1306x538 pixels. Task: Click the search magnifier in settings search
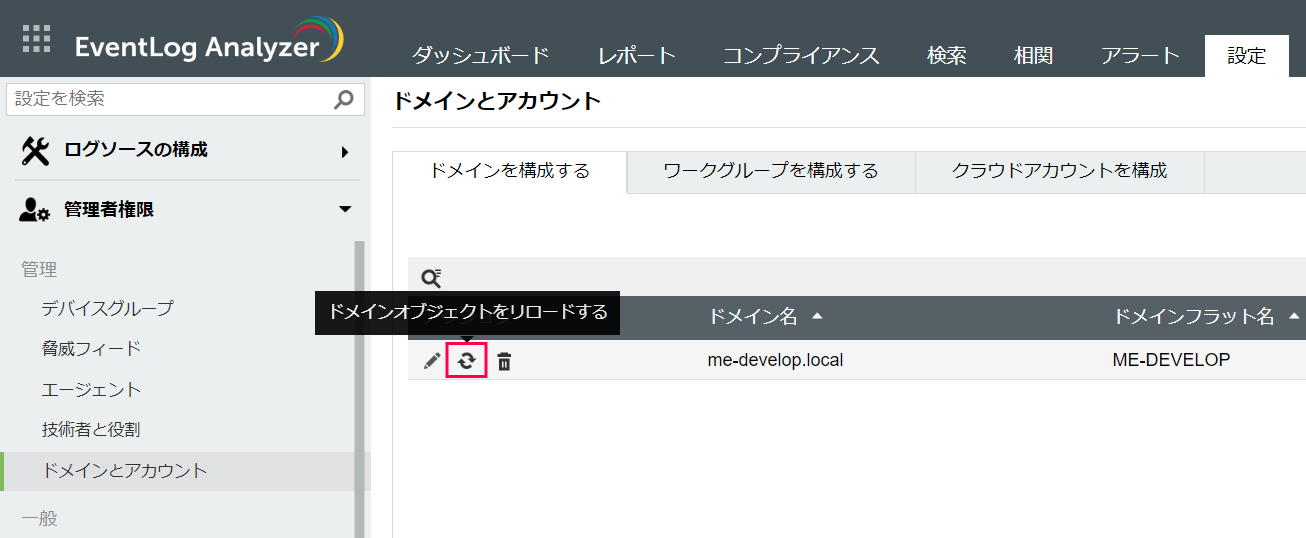click(343, 99)
